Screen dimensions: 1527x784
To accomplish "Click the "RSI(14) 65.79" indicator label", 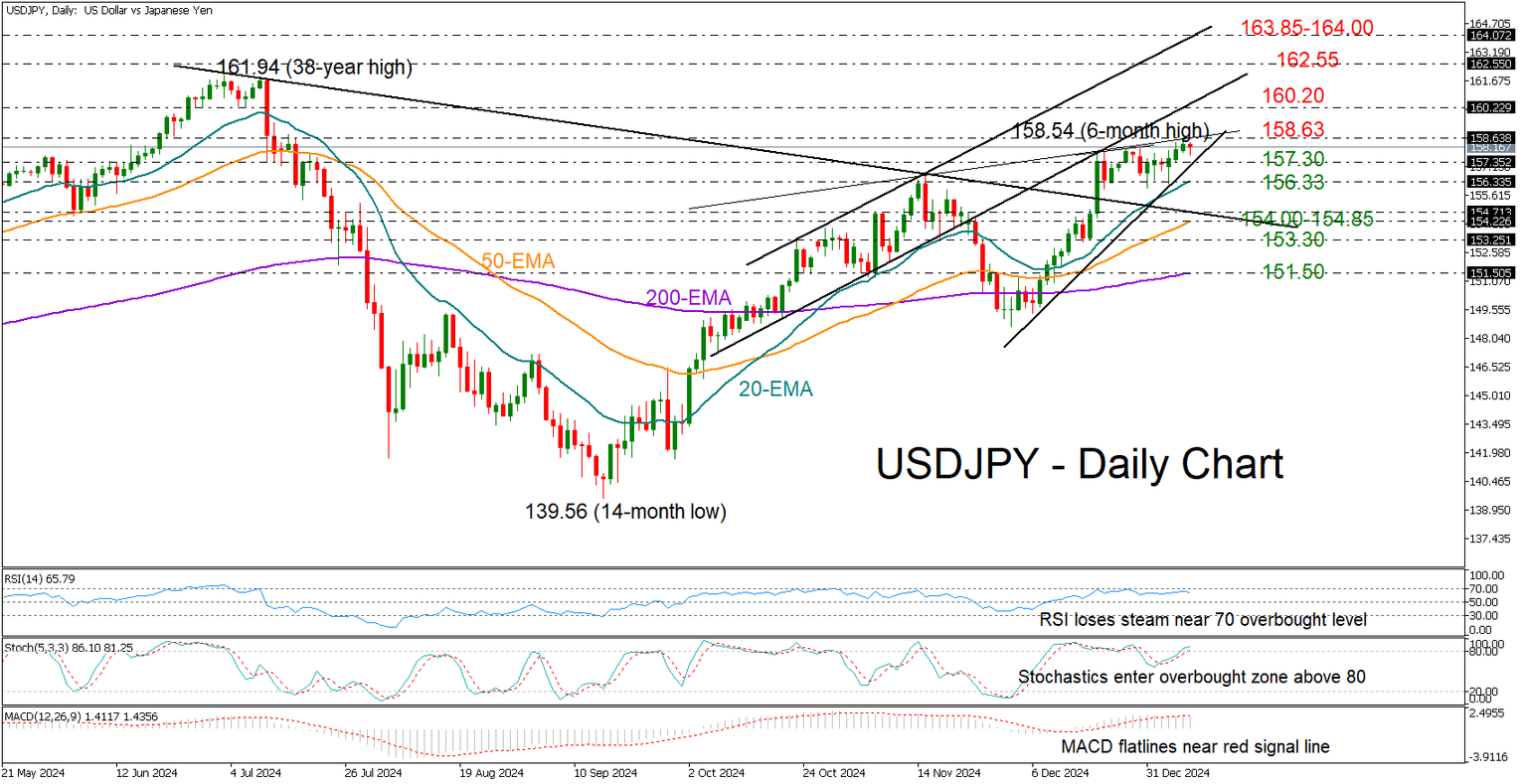I will [x=40, y=577].
